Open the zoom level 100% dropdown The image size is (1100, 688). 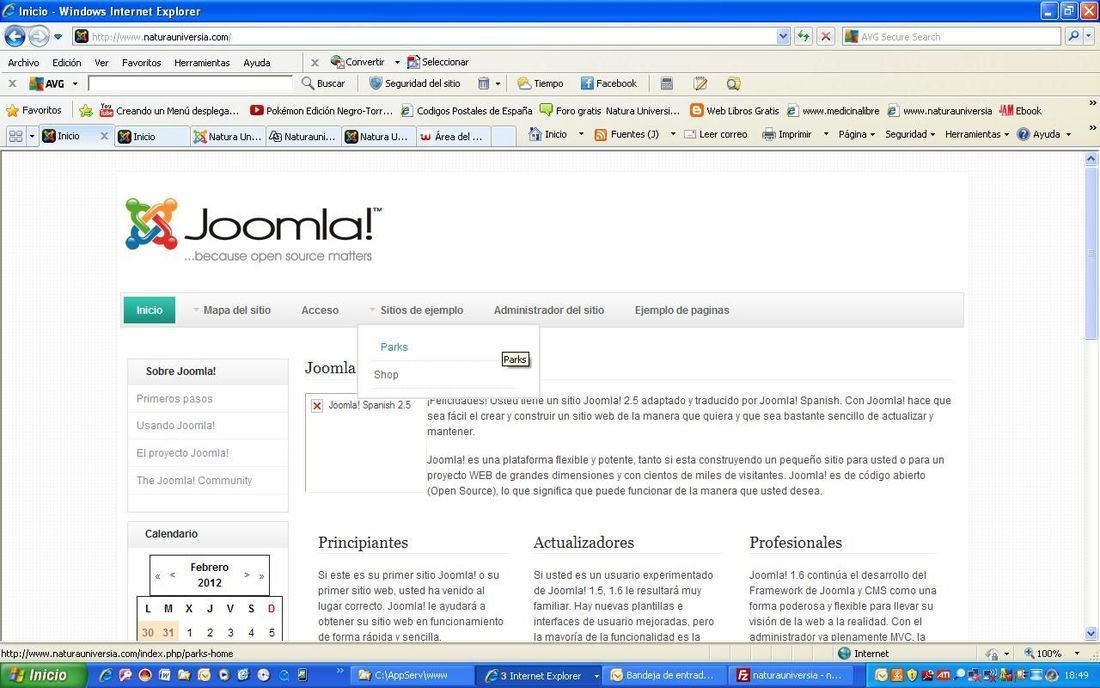pos(1078,653)
